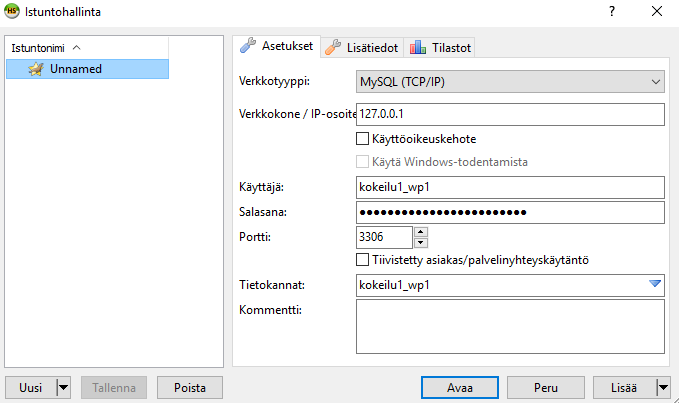Screen dimensions: 679x403
Task: Switch to the Lisätiedot tab
Action: pos(362,47)
